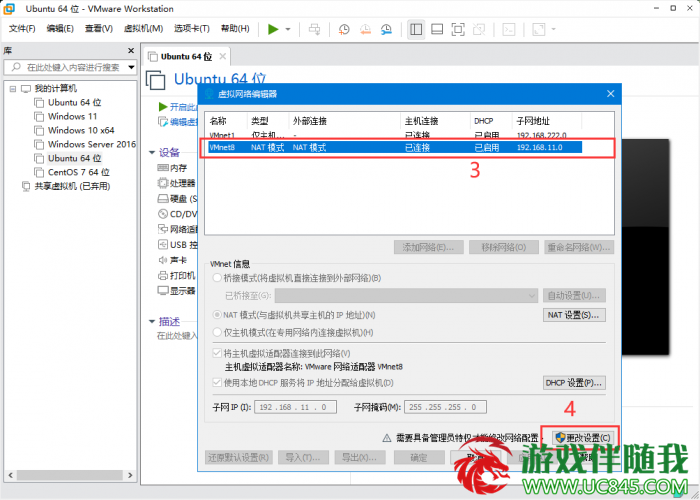
Task: Click the library panel horizontal scrollbar
Action: pos(70,475)
